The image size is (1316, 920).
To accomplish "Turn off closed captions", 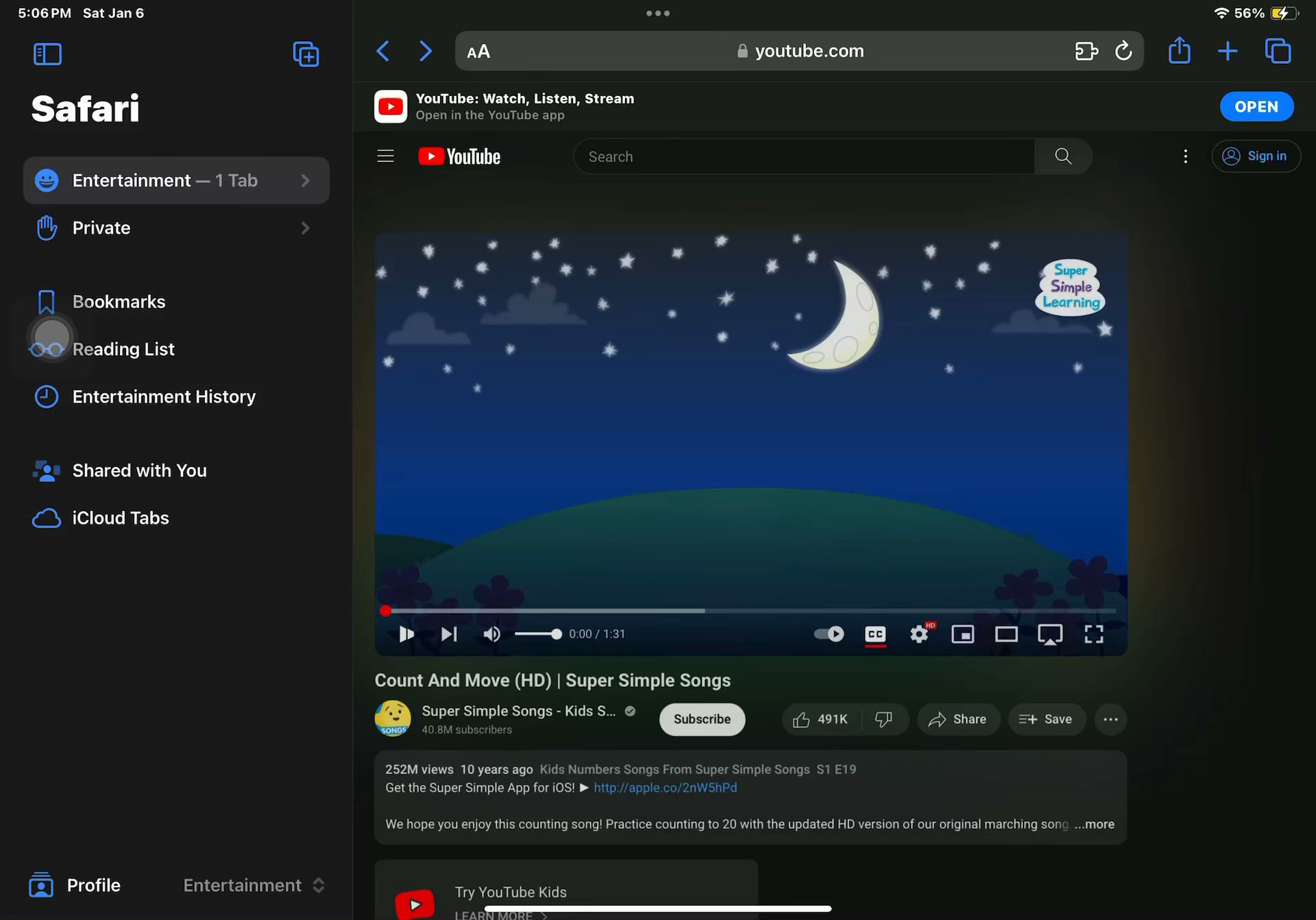I will coord(875,634).
